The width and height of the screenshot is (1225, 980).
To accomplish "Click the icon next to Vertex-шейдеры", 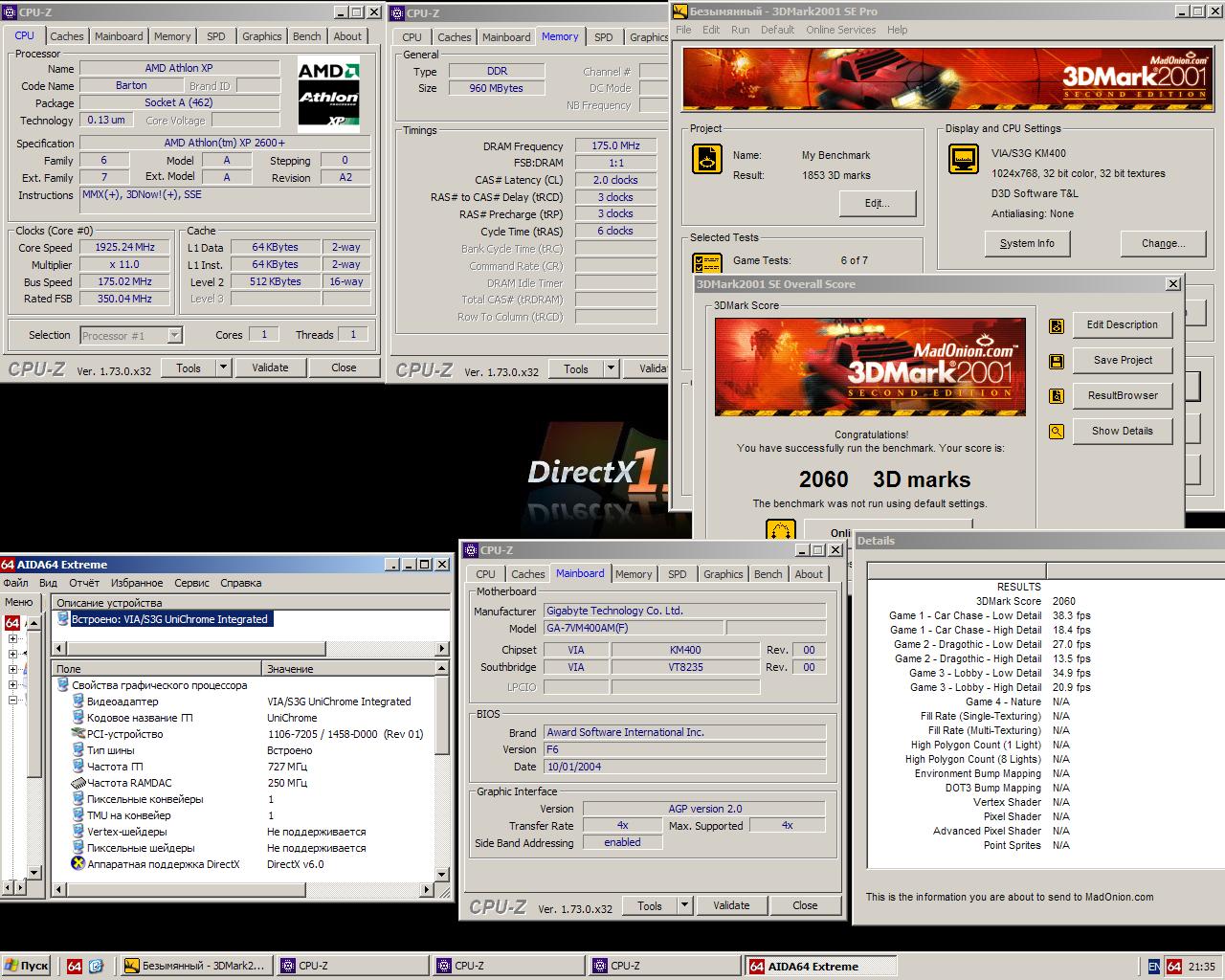I will coord(78,832).
